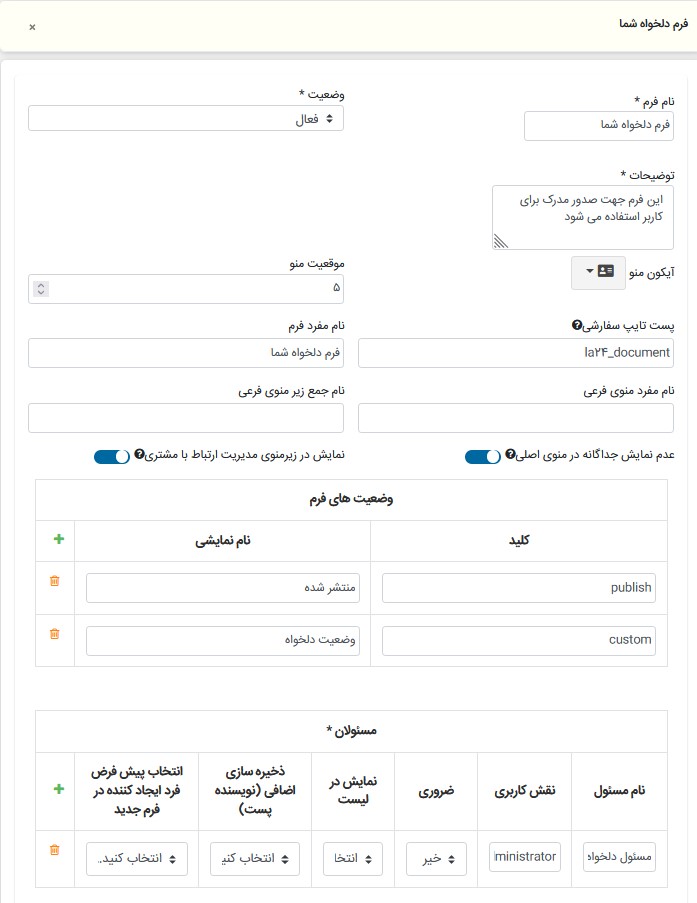Delete the publish status row
Screen dimensions: 697x903
55,580
